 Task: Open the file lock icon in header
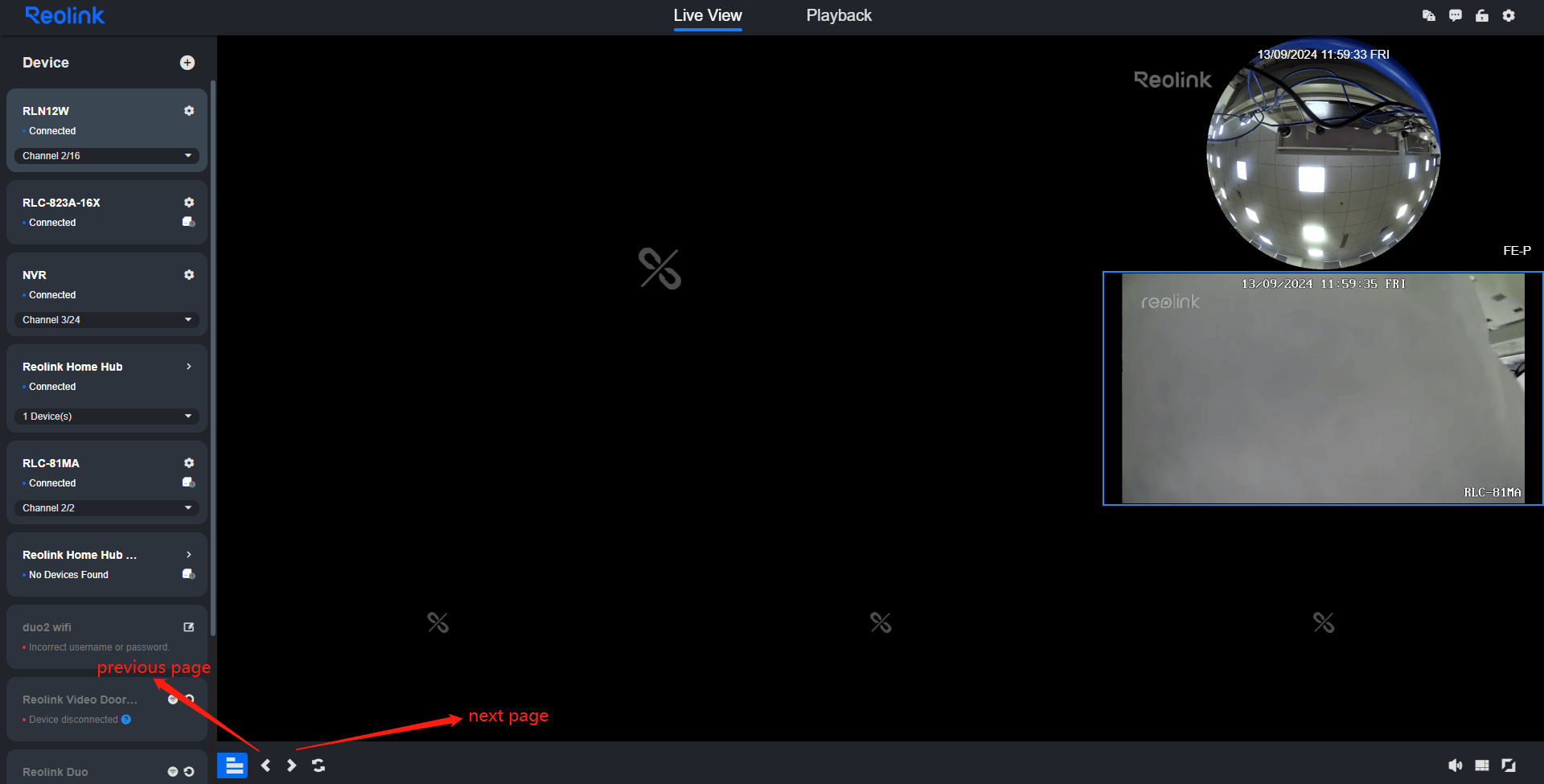(1429, 15)
